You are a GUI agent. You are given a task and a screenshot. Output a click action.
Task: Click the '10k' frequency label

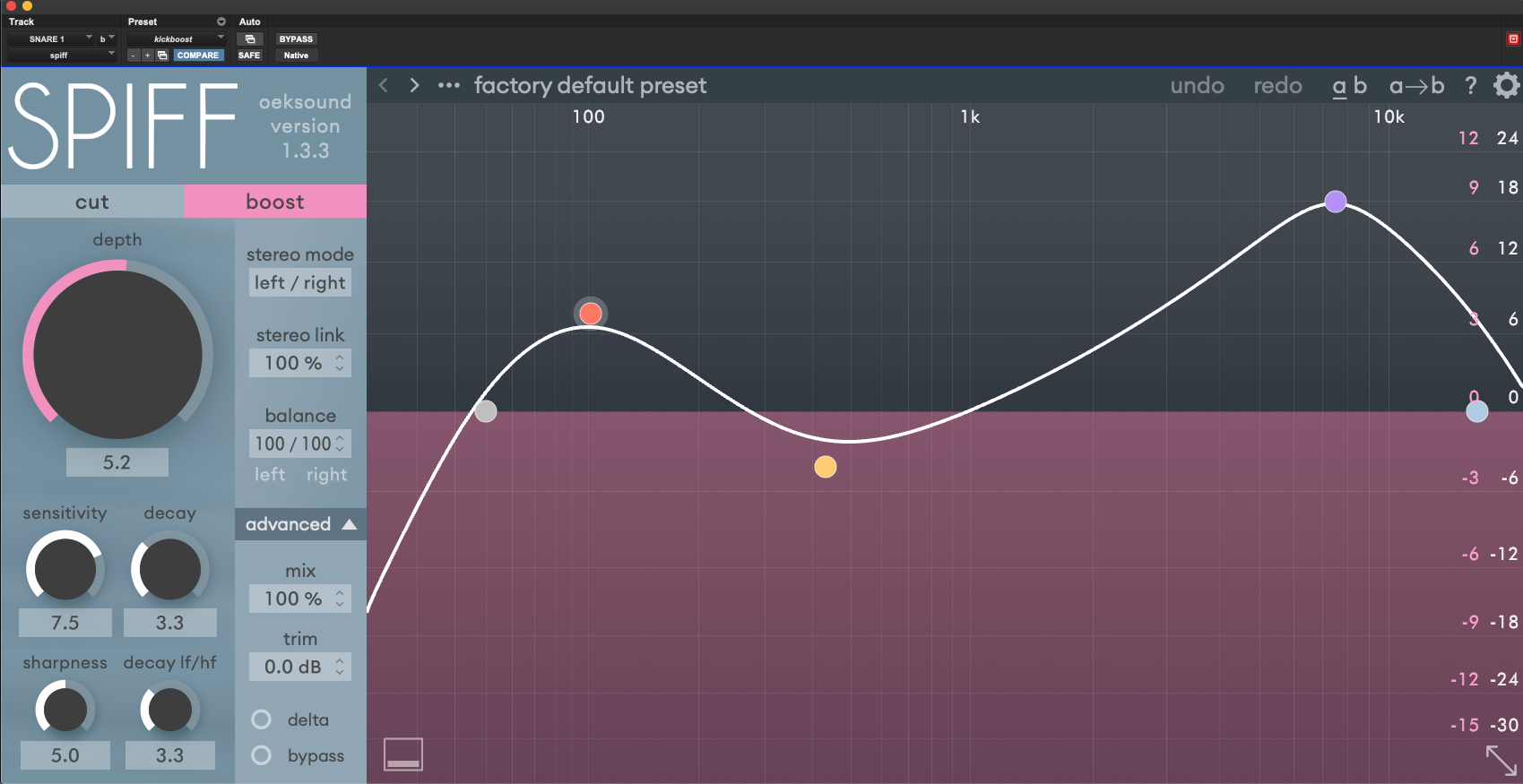point(1389,116)
